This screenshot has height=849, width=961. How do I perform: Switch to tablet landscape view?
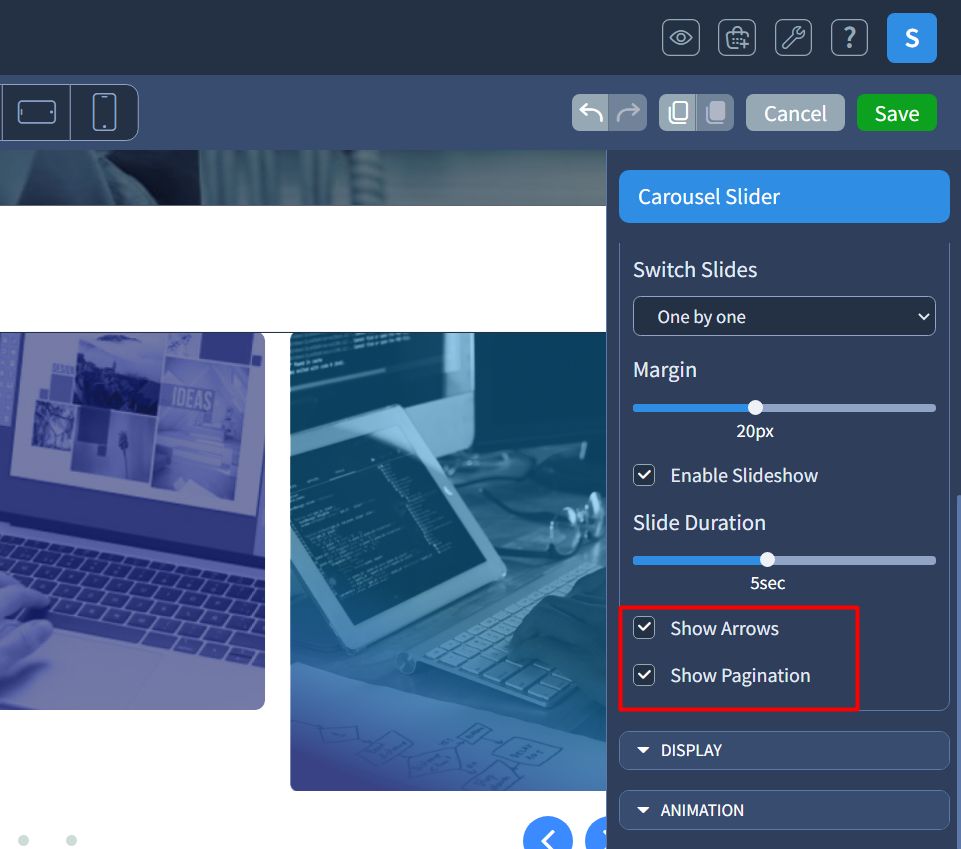37,112
